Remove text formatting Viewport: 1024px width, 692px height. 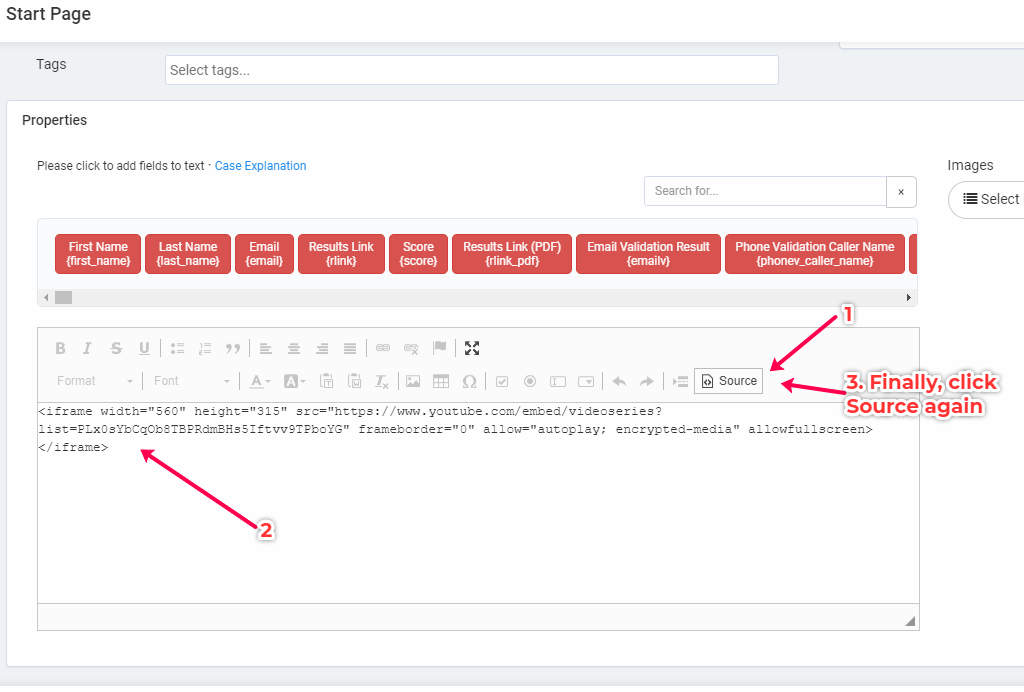(382, 381)
